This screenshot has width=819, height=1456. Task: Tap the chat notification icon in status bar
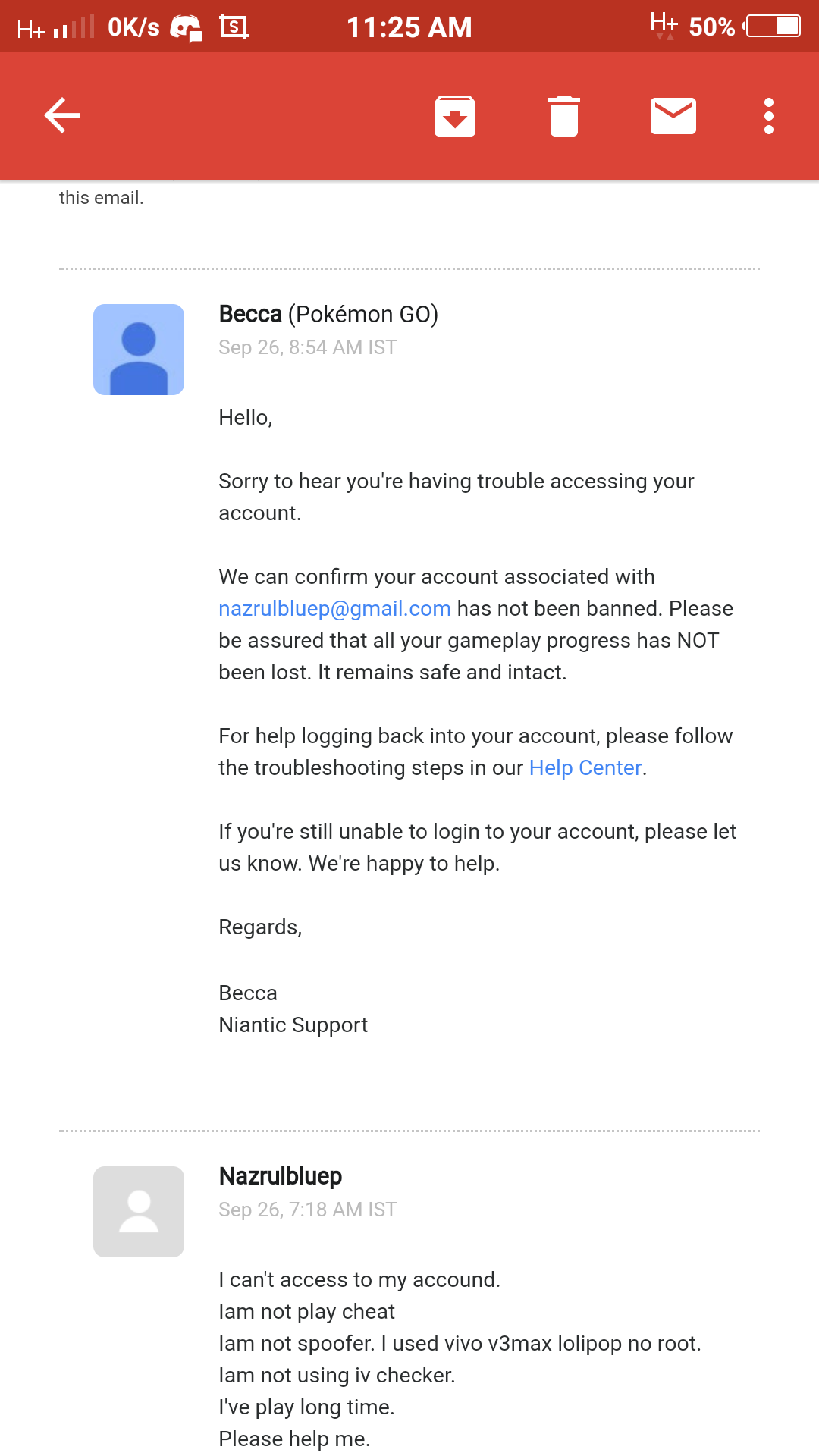click(x=187, y=28)
